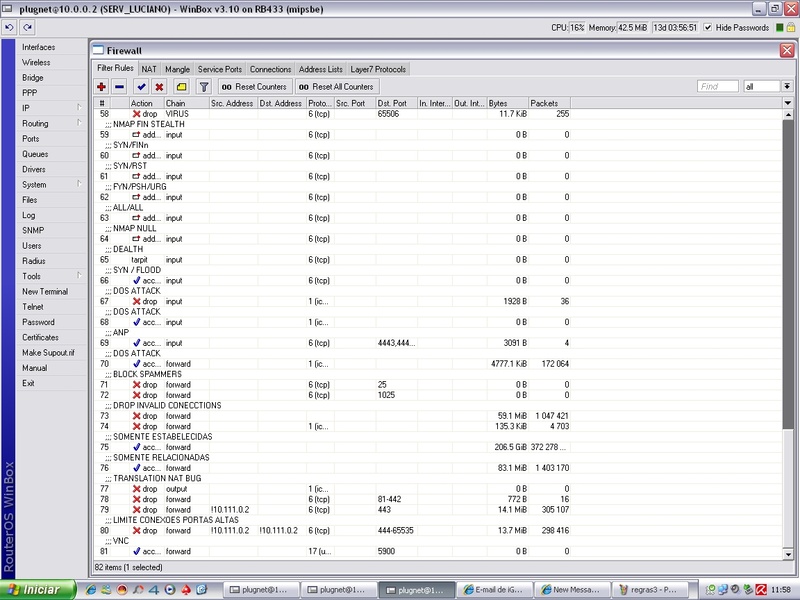This screenshot has width=800, height=600.
Task: Click the red tray icon next to the clock
Action: 761,590
